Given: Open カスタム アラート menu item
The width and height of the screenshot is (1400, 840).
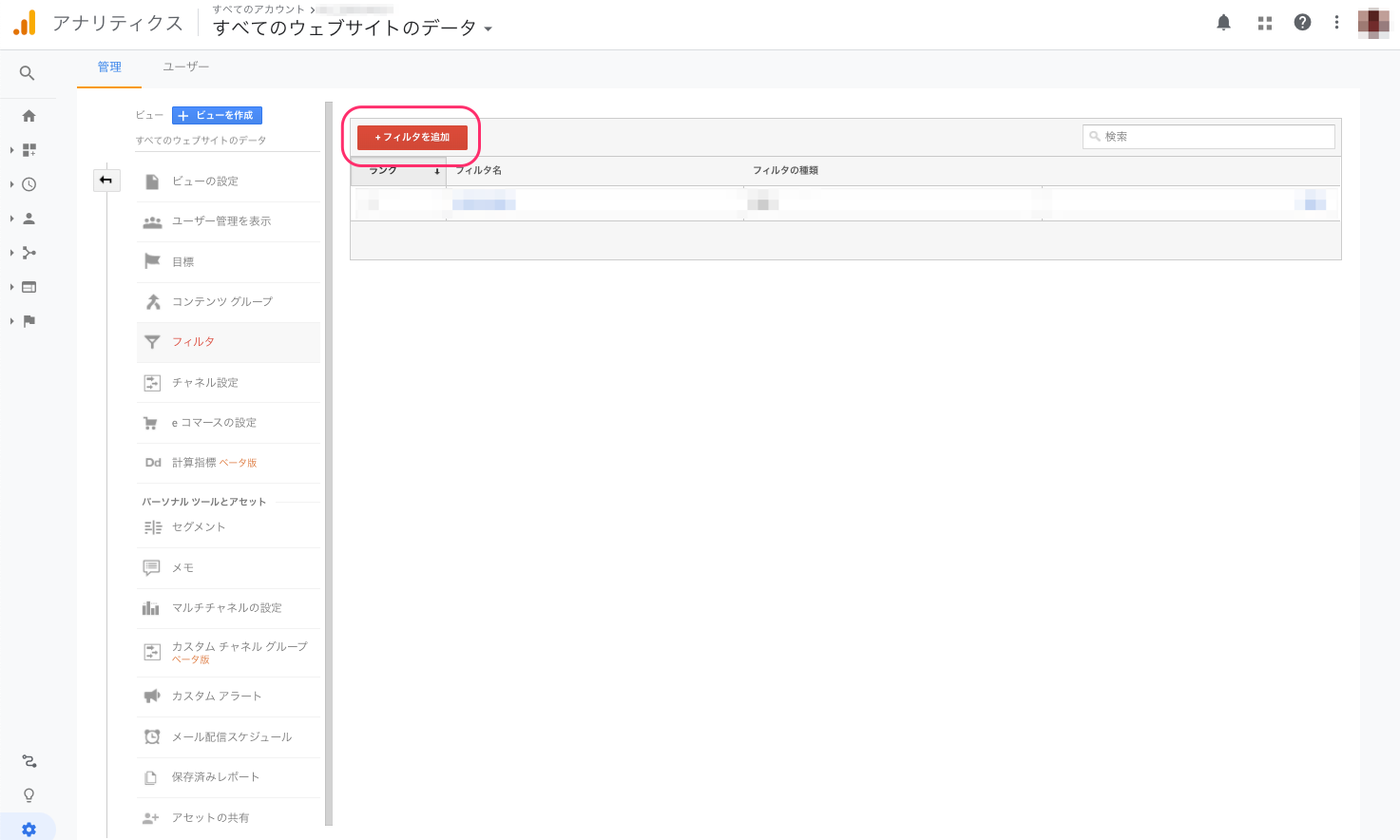Looking at the screenshot, I should (228, 697).
